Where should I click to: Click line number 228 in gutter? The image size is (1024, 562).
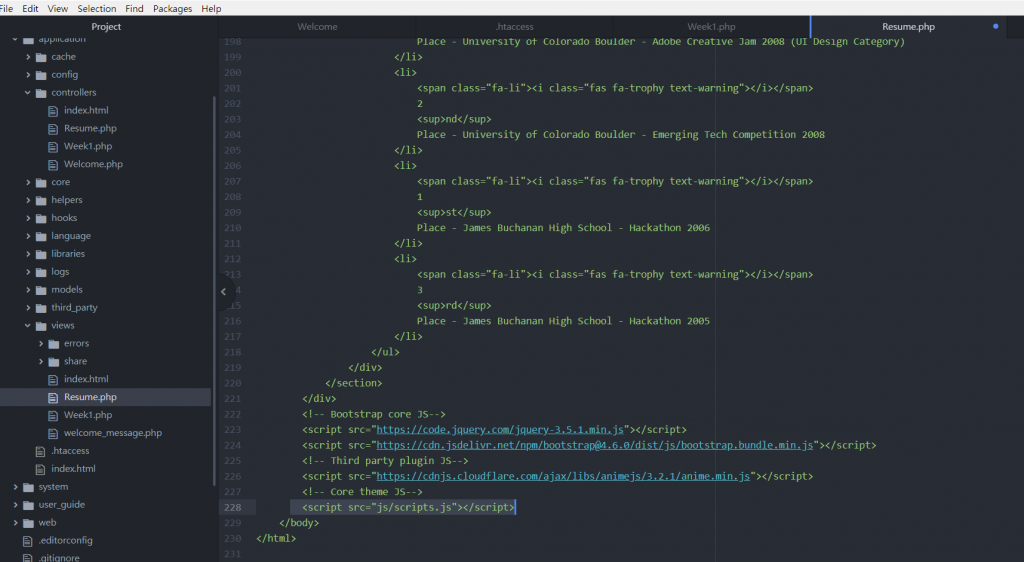click(x=232, y=507)
